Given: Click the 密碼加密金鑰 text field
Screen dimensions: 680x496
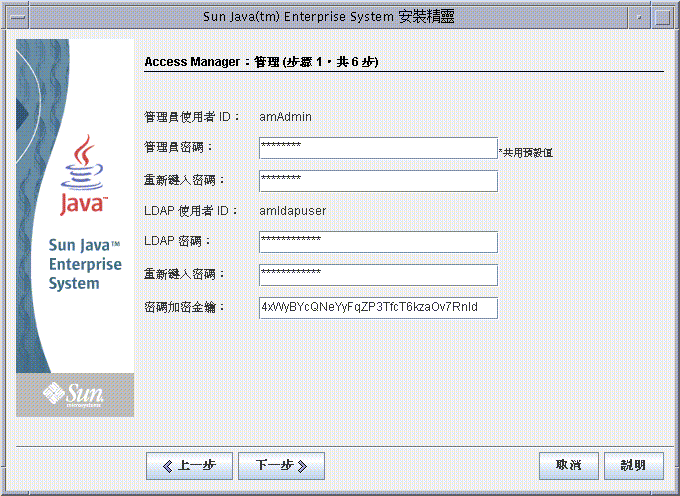Looking at the screenshot, I should point(378,308).
